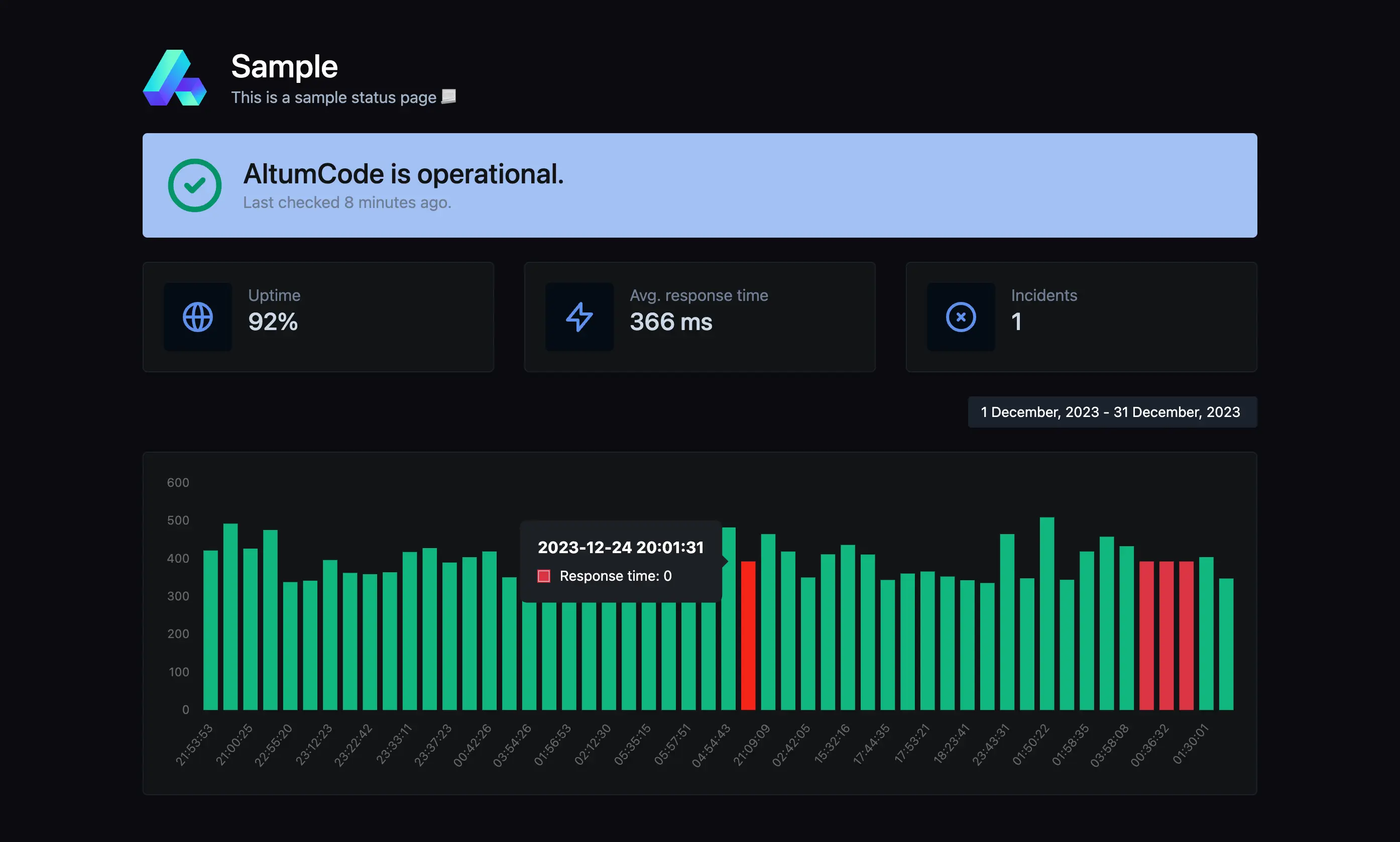Click 'Last checked 8 minutes ago.' text
1400x842 pixels.
click(x=347, y=202)
